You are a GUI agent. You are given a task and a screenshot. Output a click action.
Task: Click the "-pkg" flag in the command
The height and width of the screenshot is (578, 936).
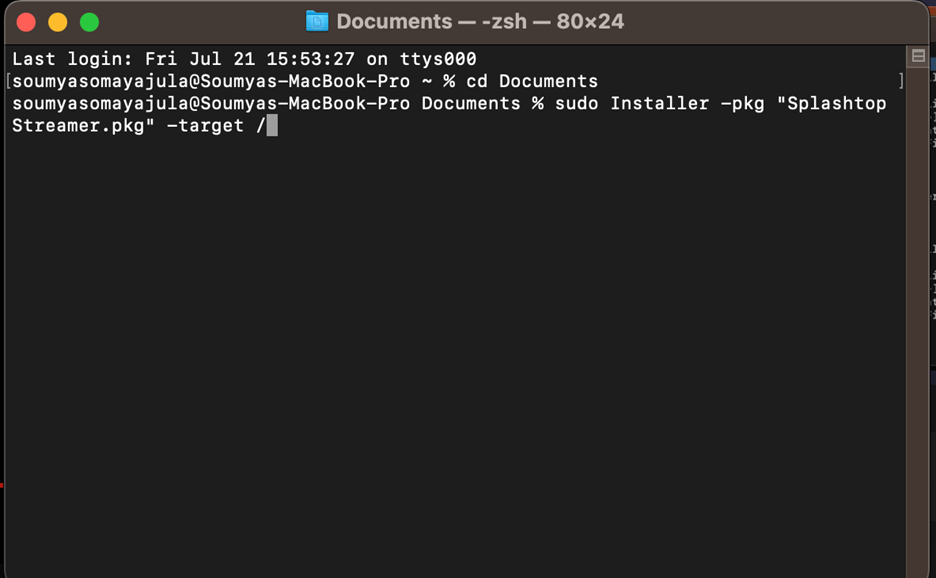coord(742,103)
